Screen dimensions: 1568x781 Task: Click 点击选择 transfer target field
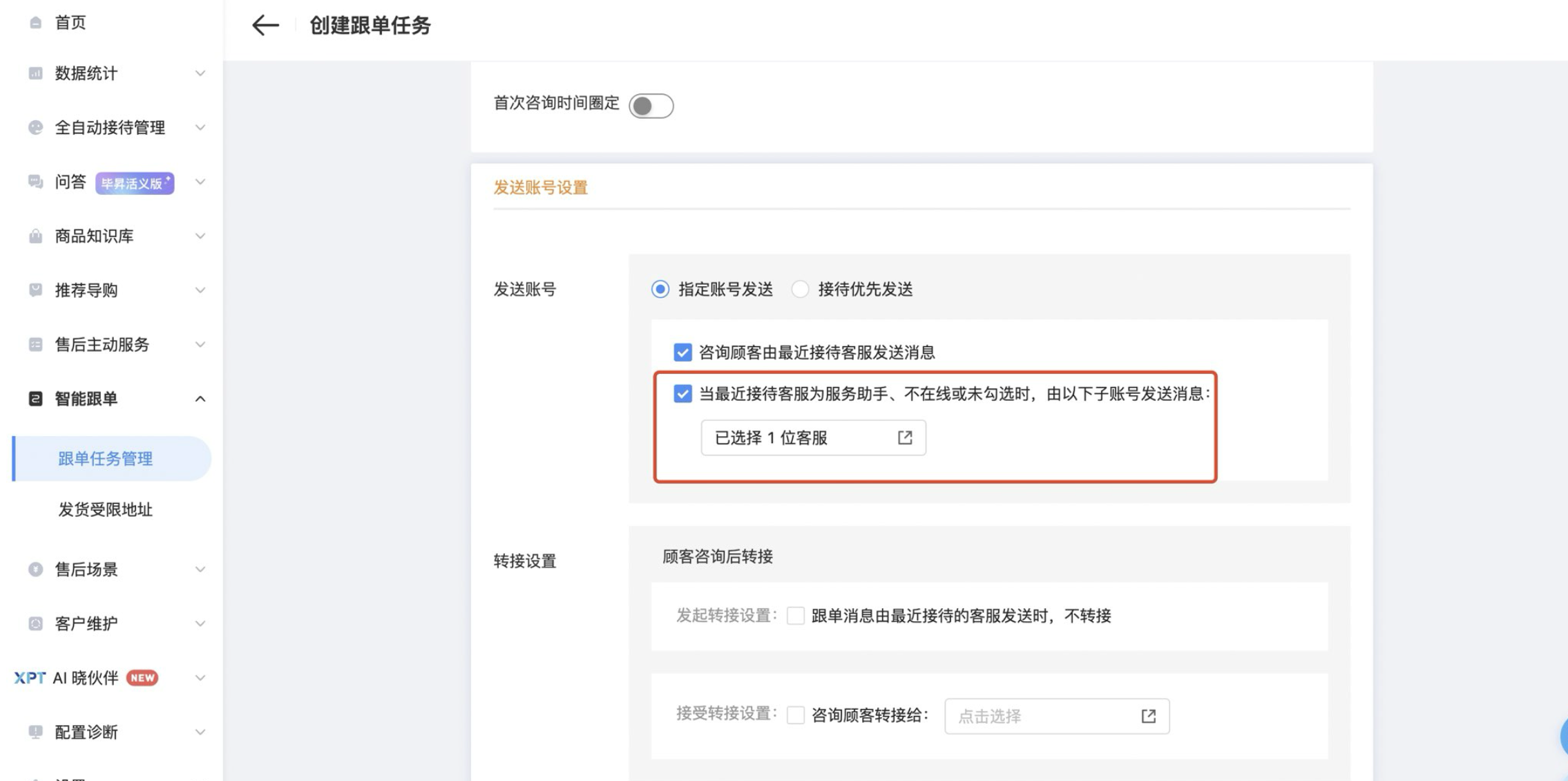1057,716
